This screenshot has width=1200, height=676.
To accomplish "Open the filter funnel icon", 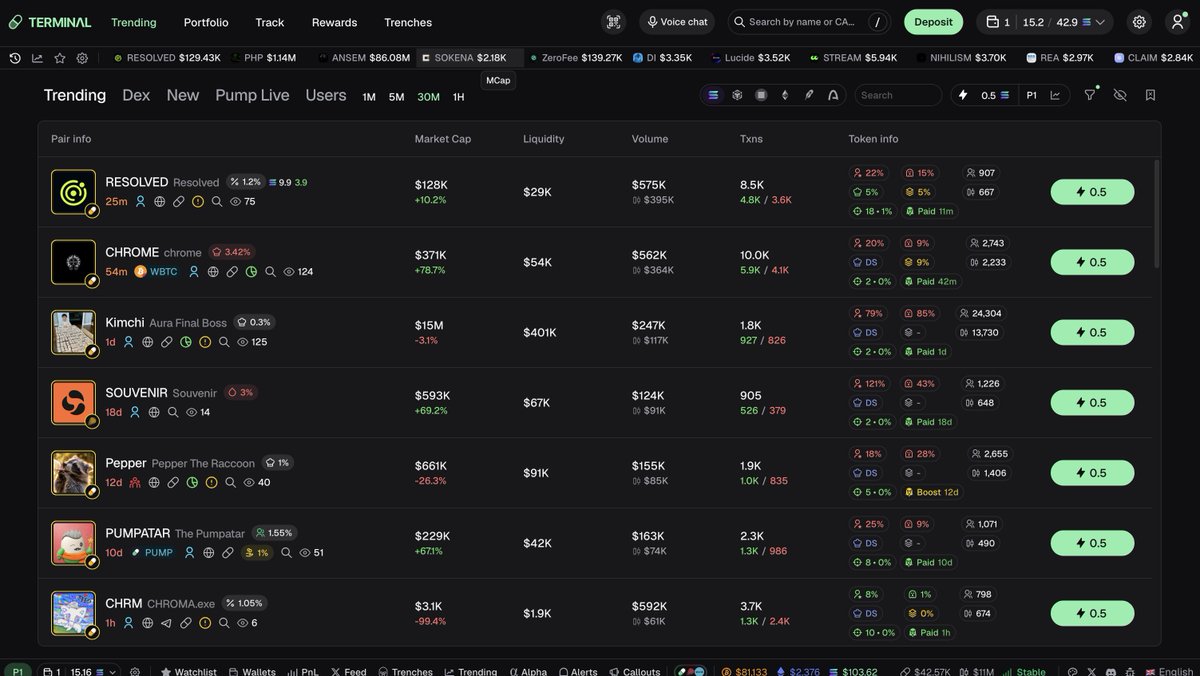I will tap(1090, 95).
